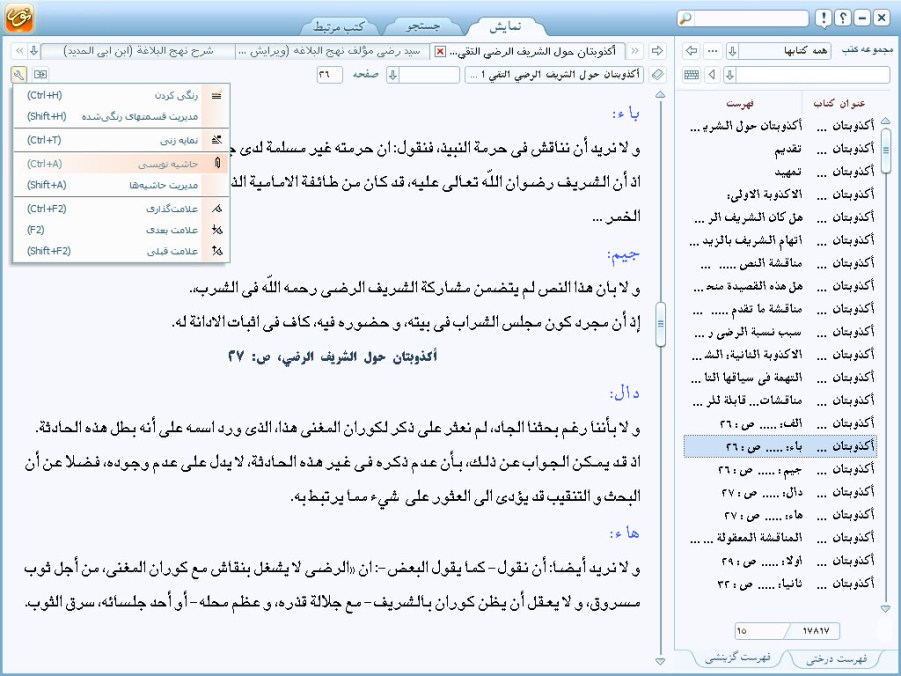
Task: Select the المناقشة المعقولة row
Action: click(x=780, y=538)
